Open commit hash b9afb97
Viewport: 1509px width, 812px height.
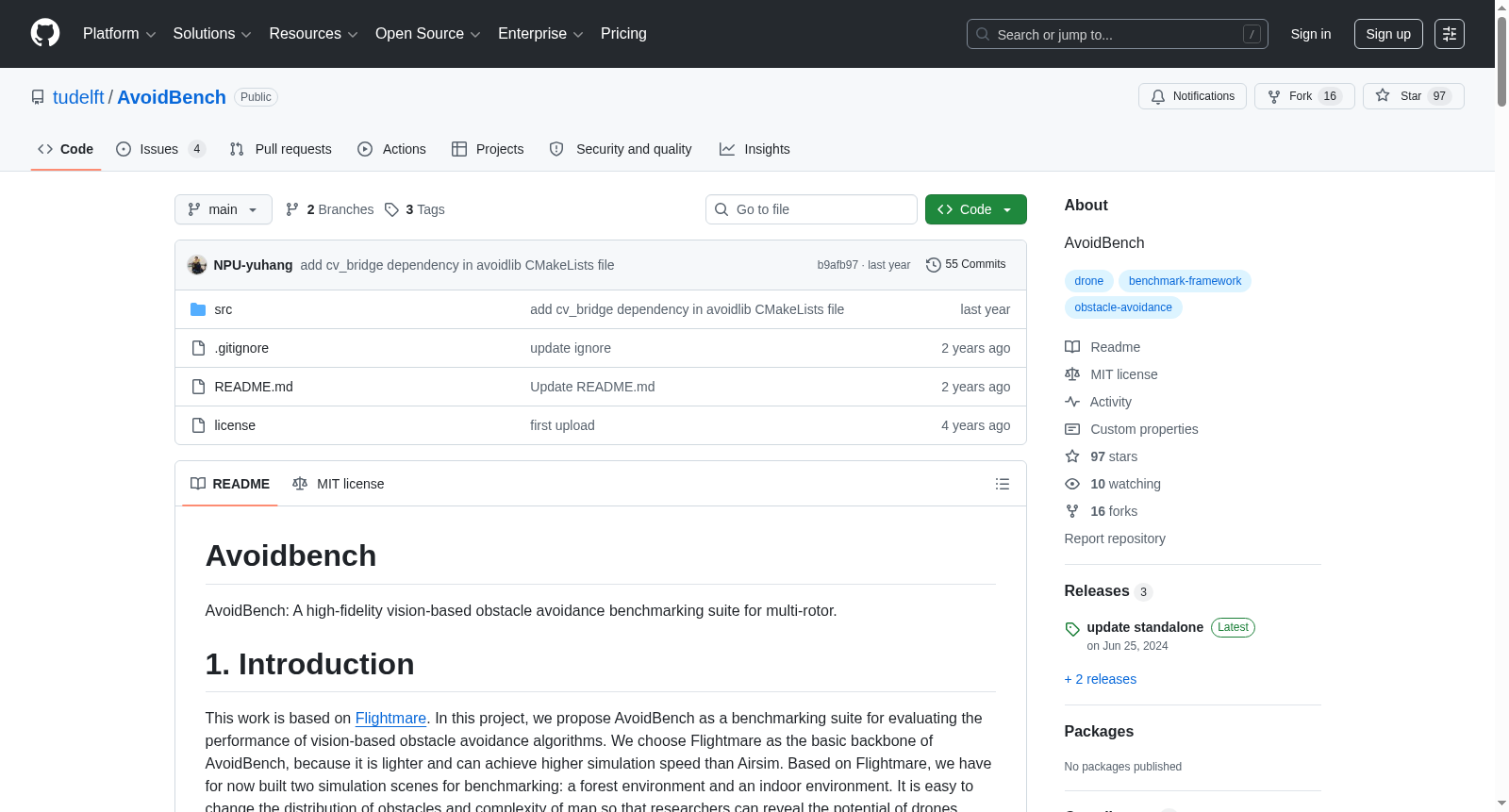pos(837,265)
